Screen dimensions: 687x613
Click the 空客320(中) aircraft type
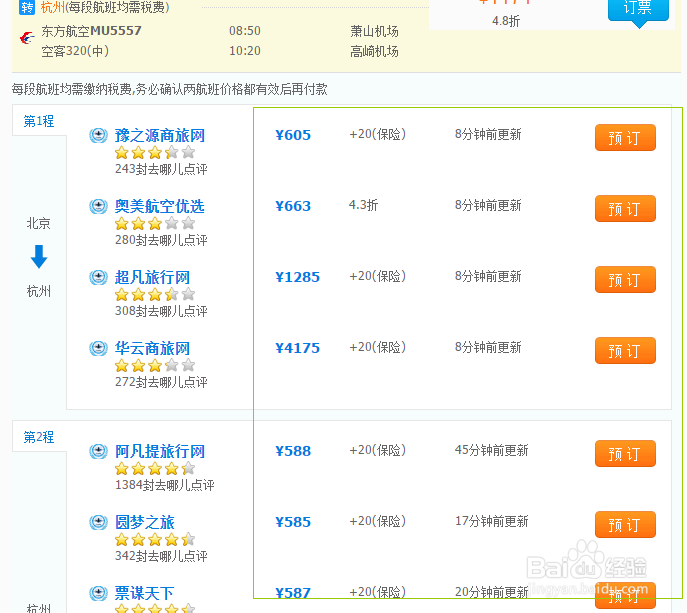(x=75, y=51)
